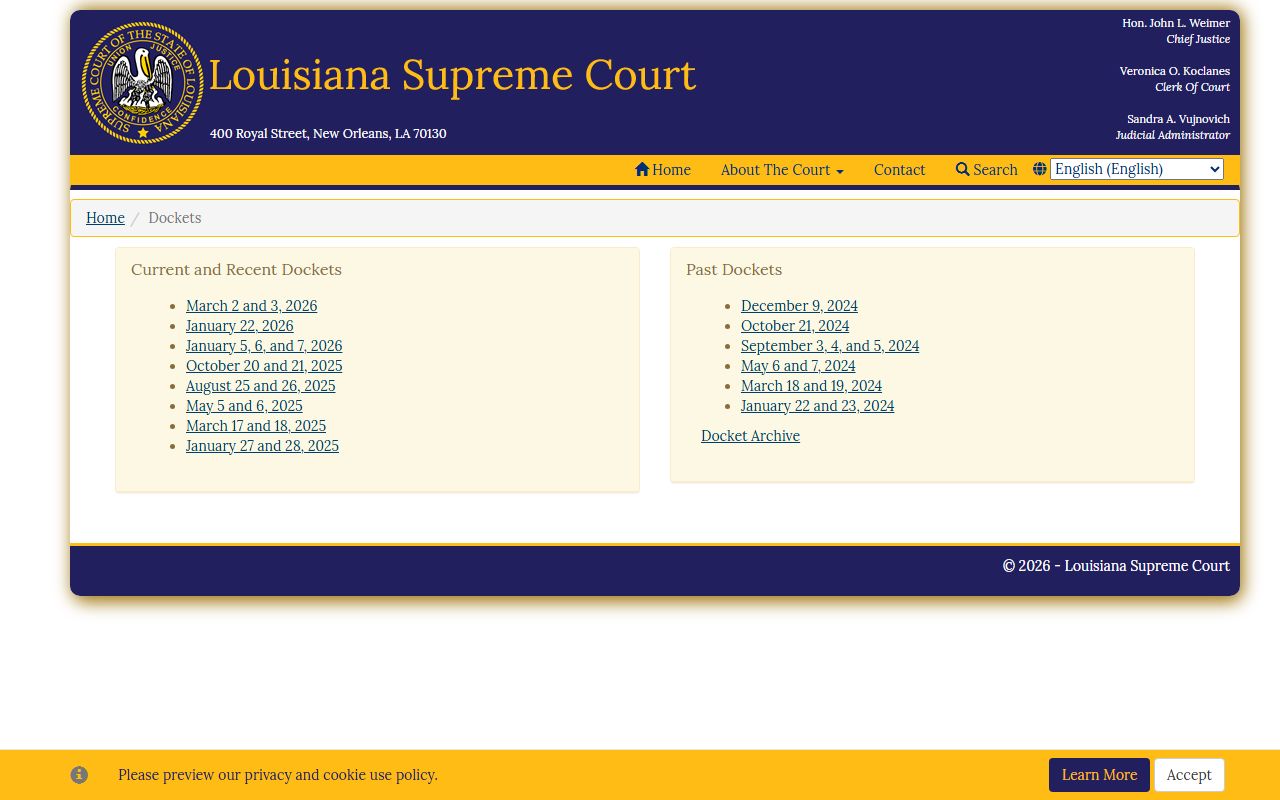Image resolution: width=1280 pixels, height=800 pixels.
Task: Click the Home breadcrumb link
Action: coord(105,218)
